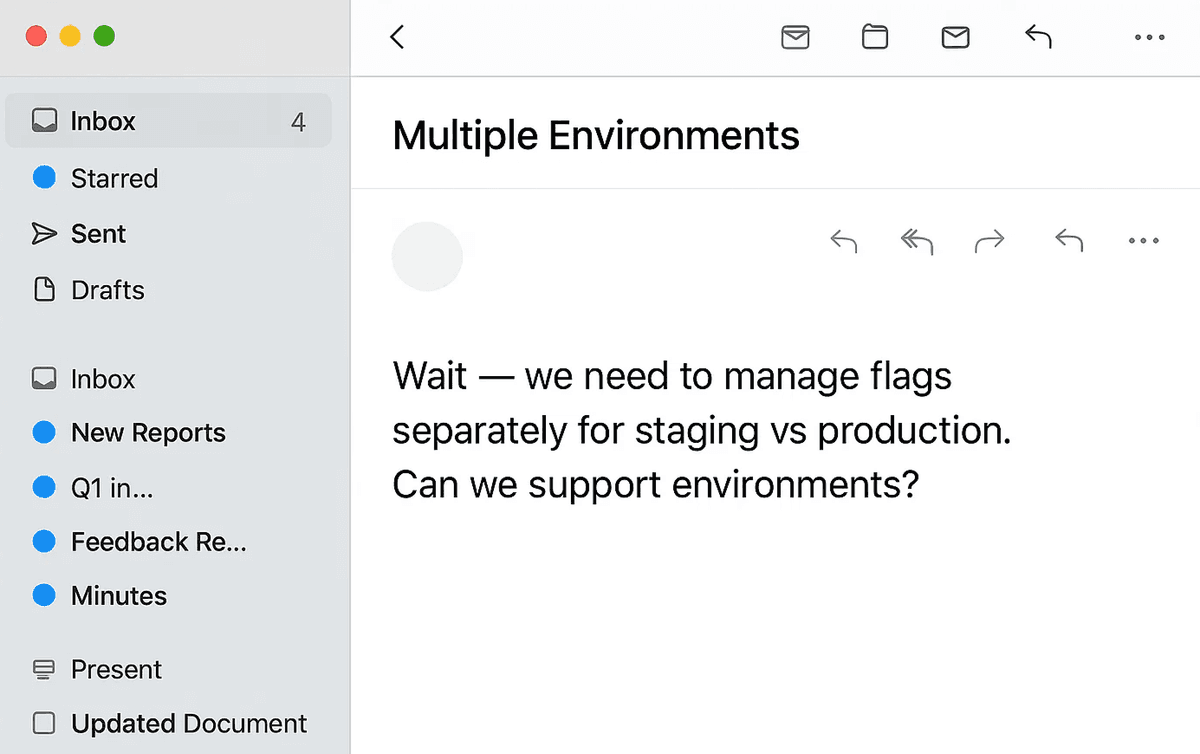Minimize the window with the yellow button

point(70,37)
